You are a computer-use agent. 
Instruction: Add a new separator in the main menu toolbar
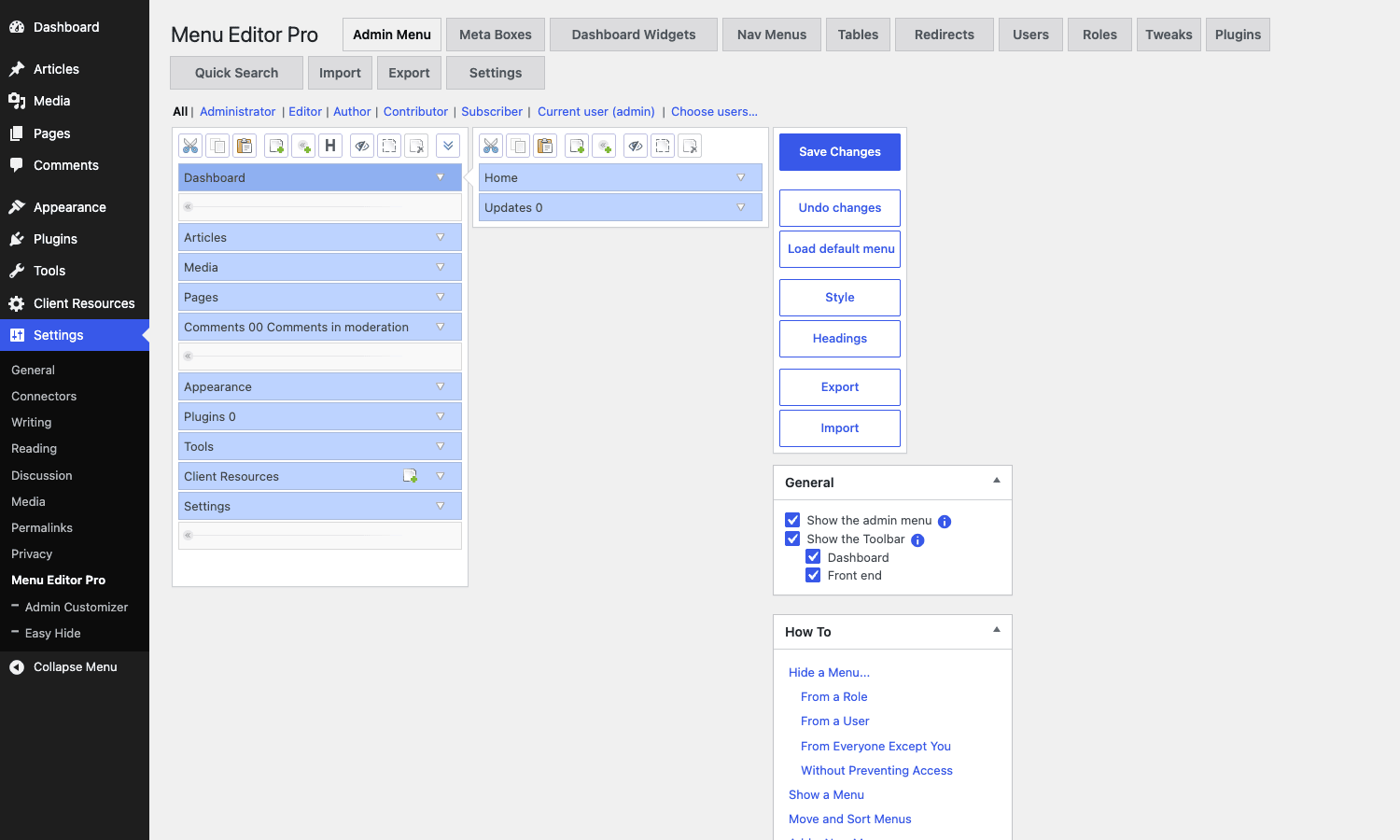pos(303,146)
